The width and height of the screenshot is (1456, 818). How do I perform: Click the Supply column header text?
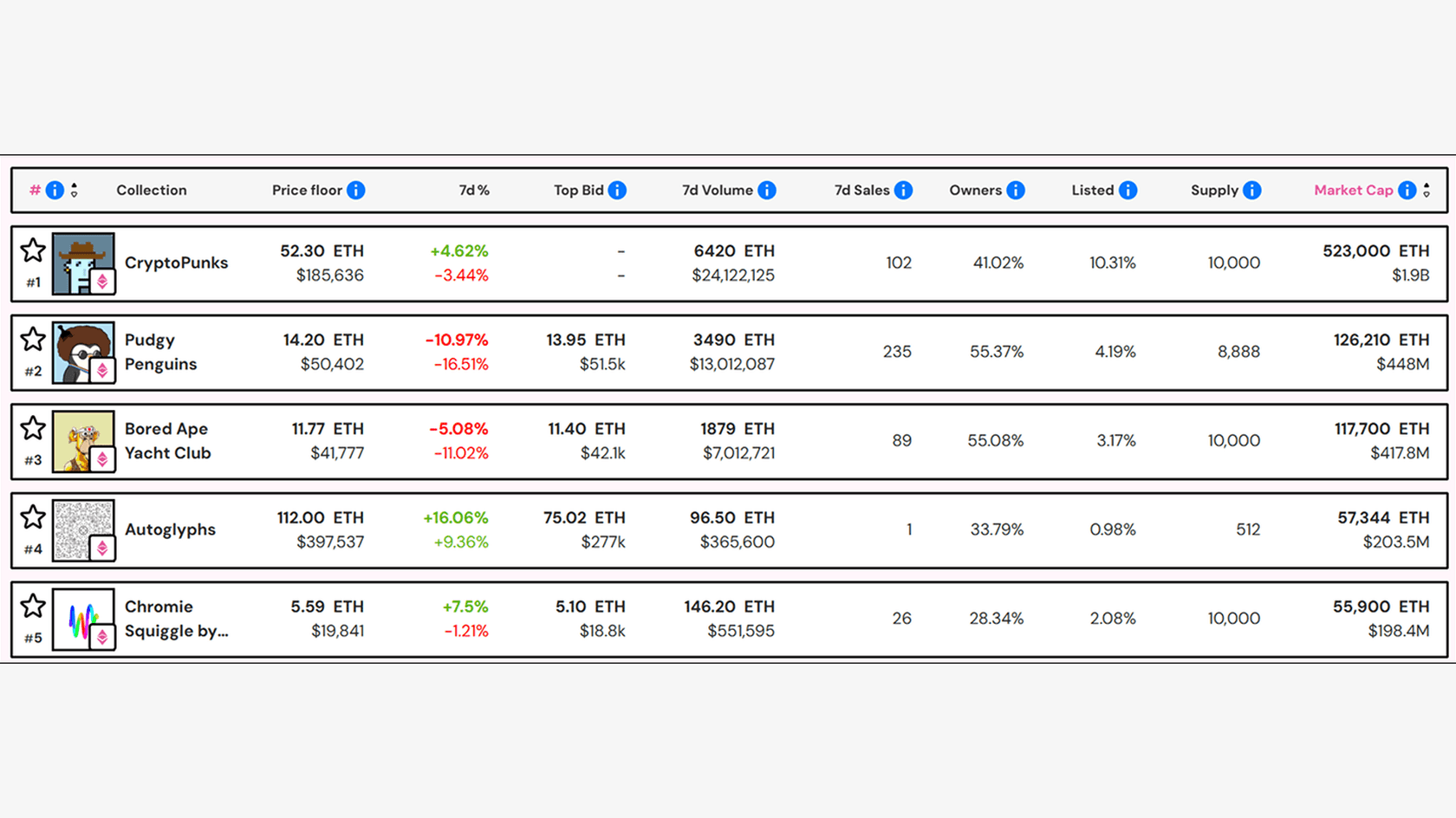point(1214,190)
